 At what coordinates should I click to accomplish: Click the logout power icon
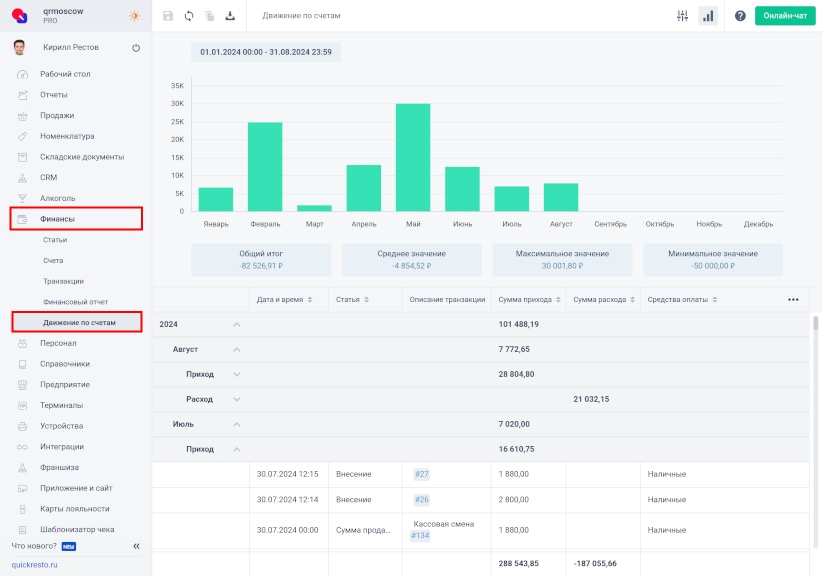pos(136,48)
